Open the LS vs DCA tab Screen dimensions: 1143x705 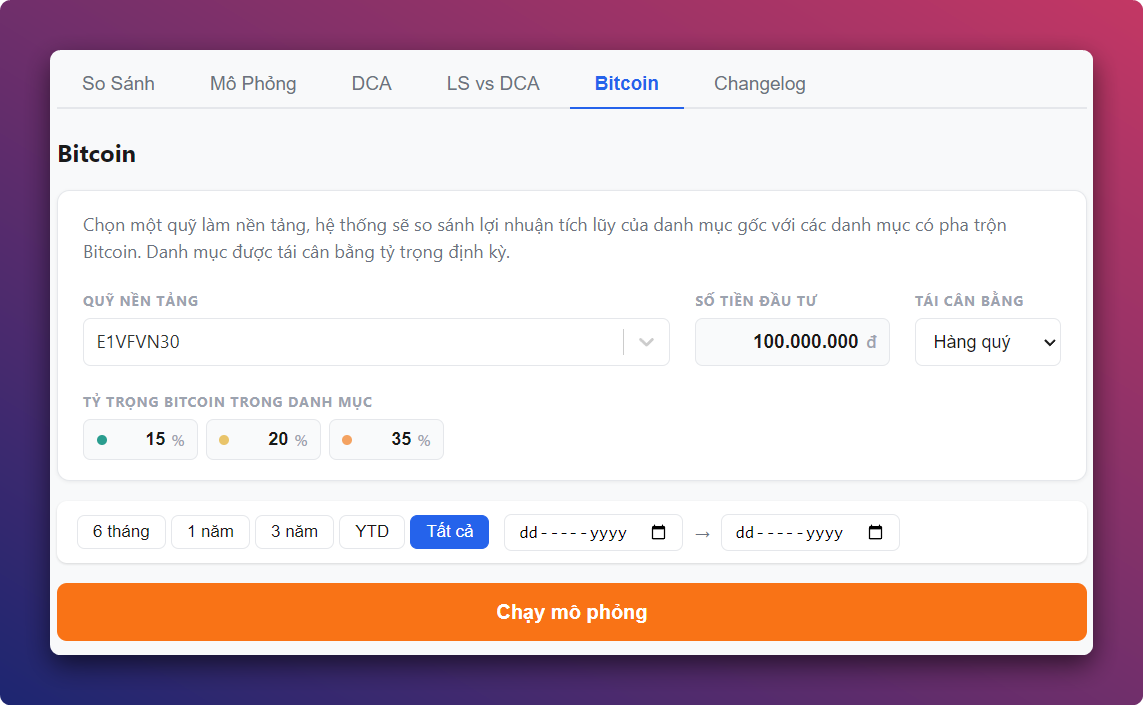pyautogui.click(x=493, y=83)
